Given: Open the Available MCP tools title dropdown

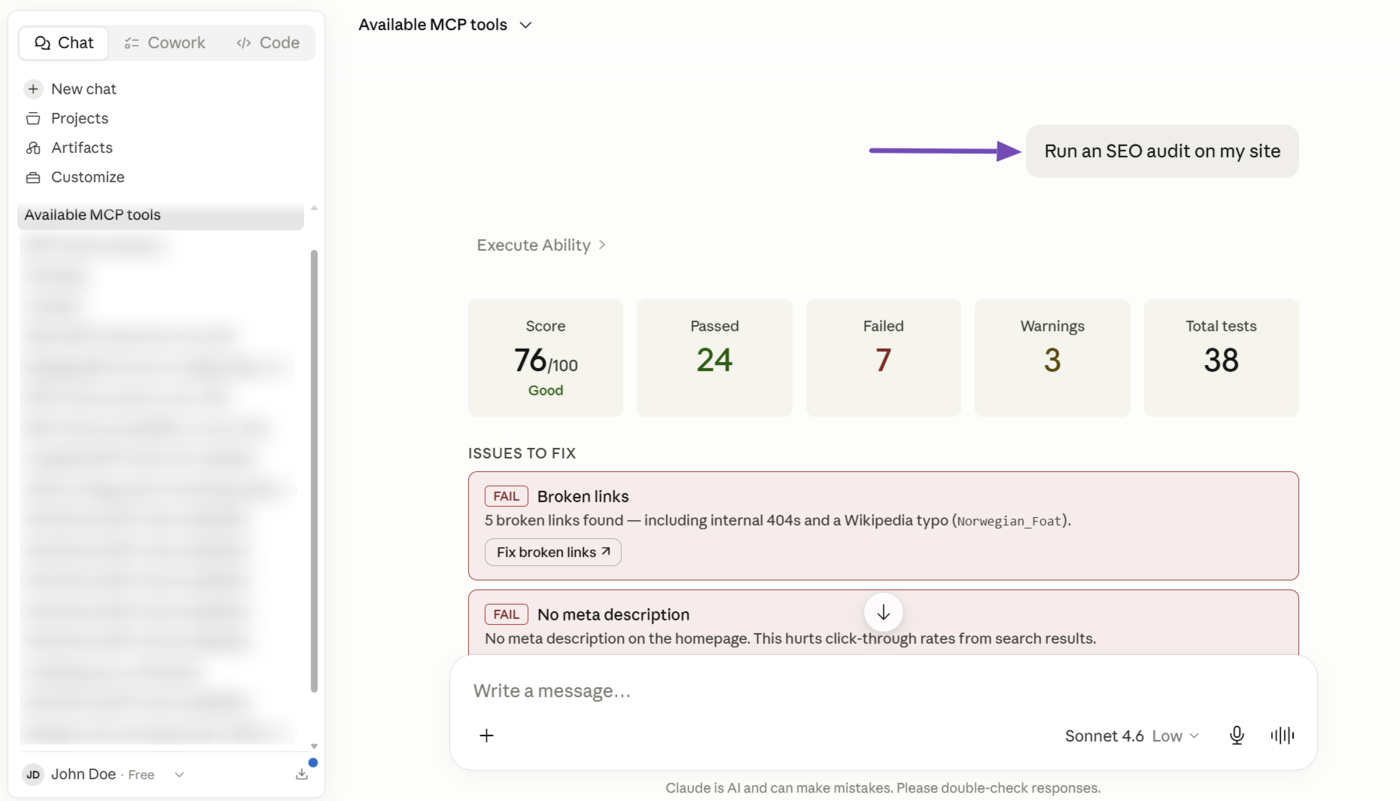Looking at the screenshot, I should [x=445, y=25].
